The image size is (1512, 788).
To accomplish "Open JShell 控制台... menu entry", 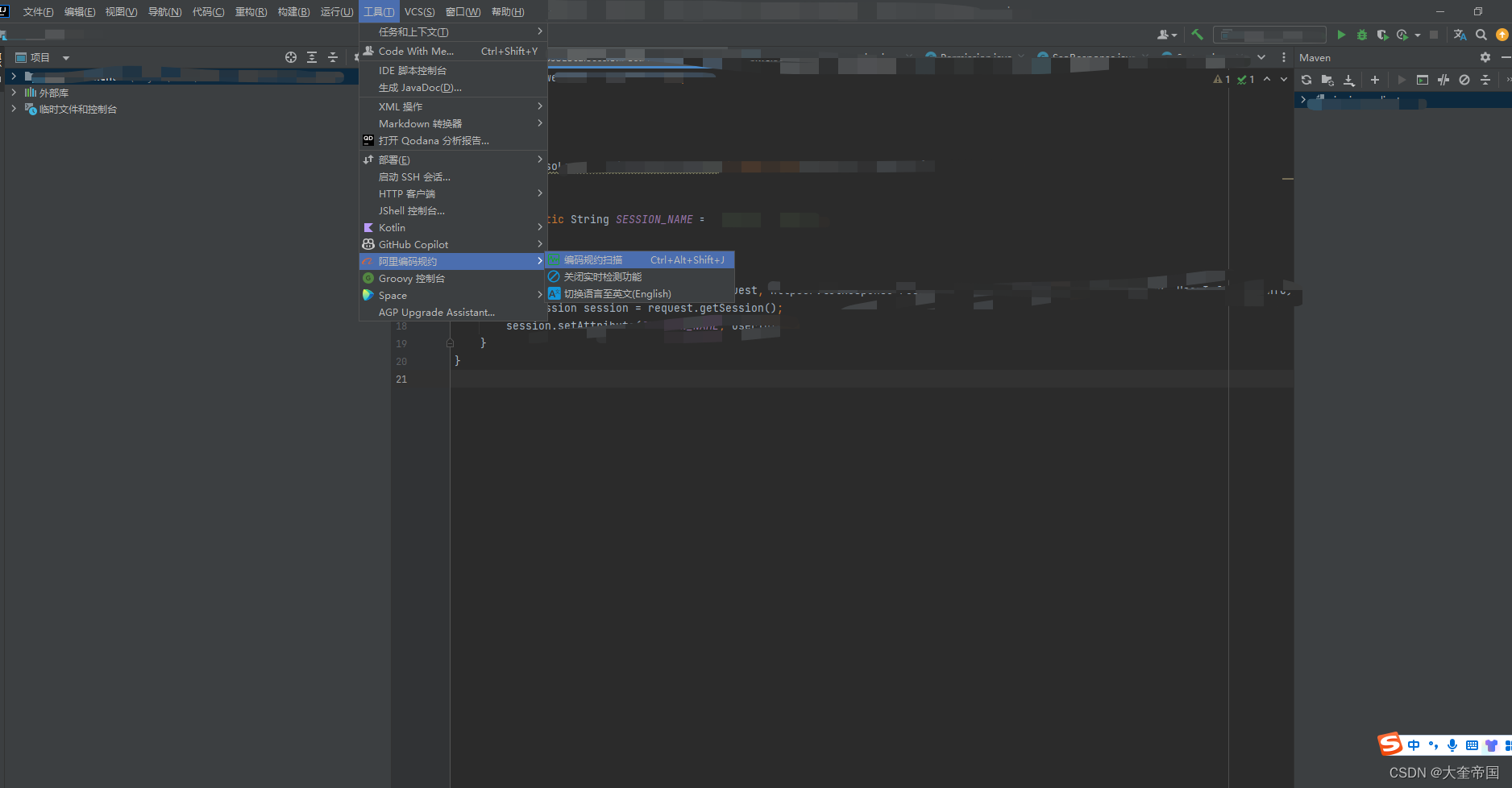I will tap(453, 210).
